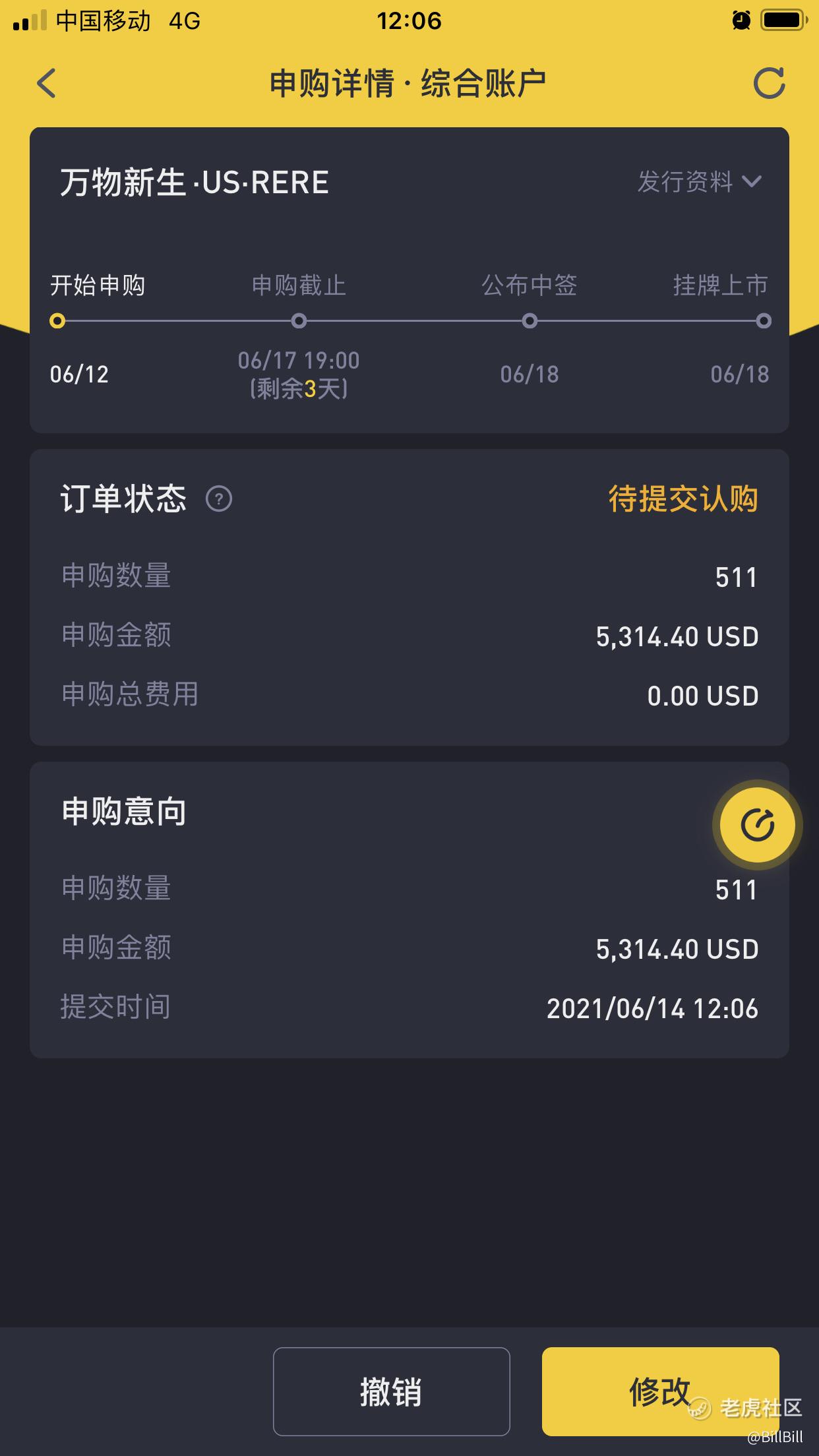819x1456 pixels.
Task: Select the 公布中签 timeline marker
Action: click(x=530, y=321)
